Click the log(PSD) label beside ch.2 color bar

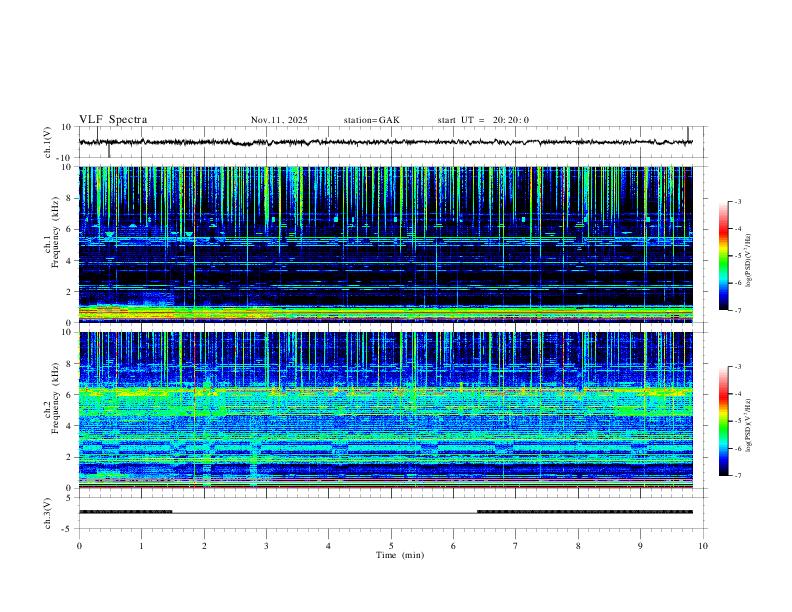[748, 425]
